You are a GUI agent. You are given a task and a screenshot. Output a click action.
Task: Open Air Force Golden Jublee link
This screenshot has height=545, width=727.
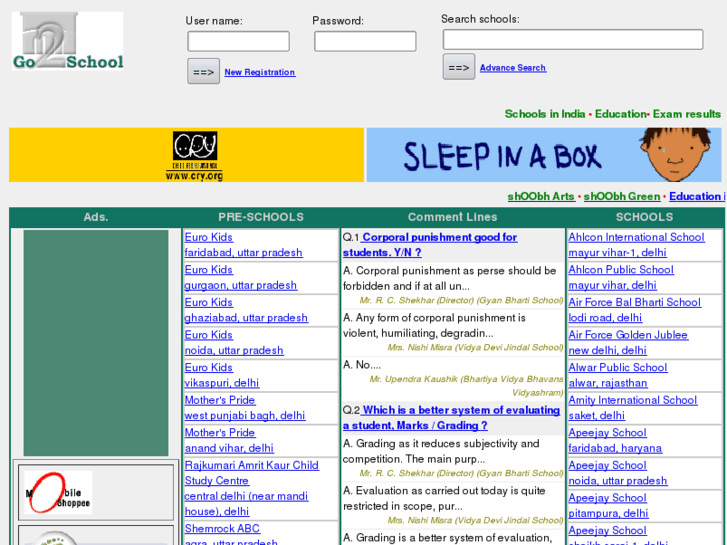pyautogui.click(x=628, y=342)
